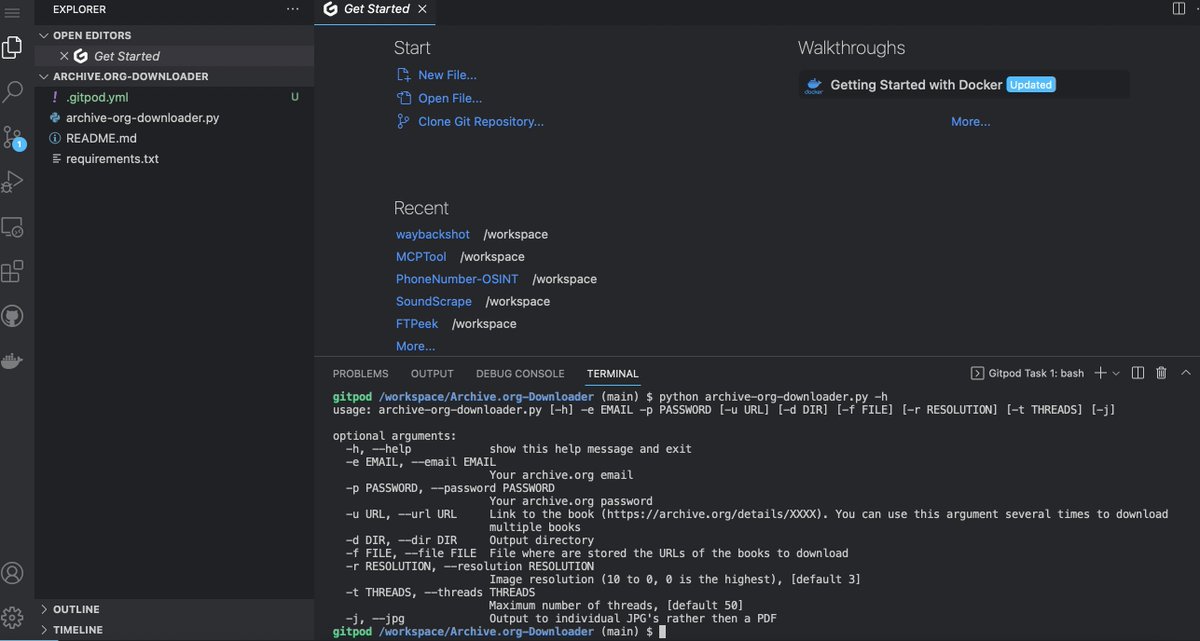Close the Get Started editor tab
The width and height of the screenshot is (1200, 641).
(423, 9)
